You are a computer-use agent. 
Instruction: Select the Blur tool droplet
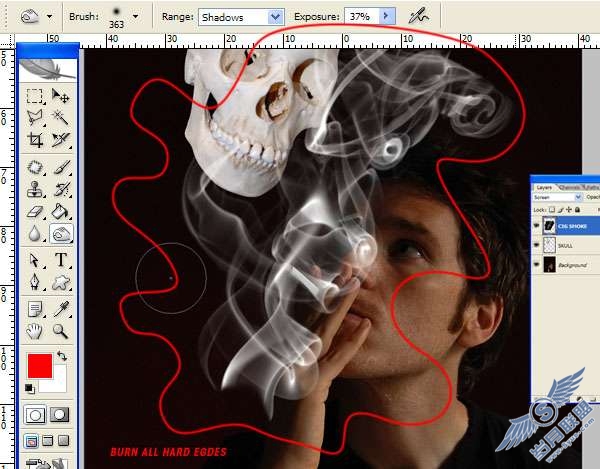35,233
